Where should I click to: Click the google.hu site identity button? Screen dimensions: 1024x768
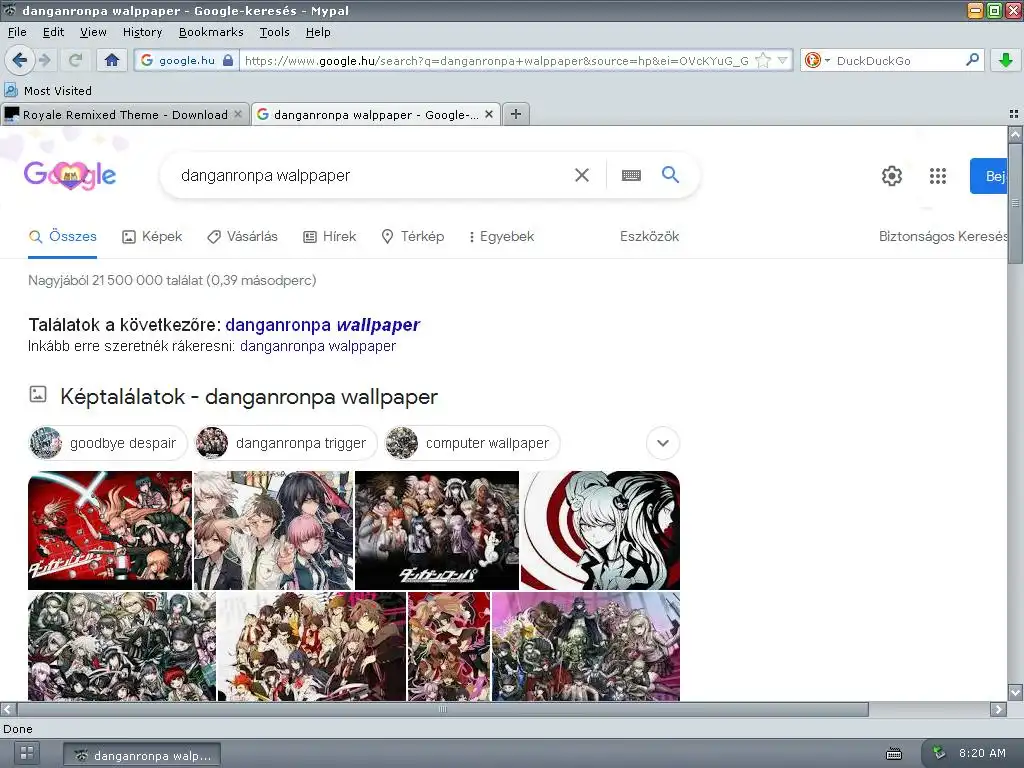(187, 61)
